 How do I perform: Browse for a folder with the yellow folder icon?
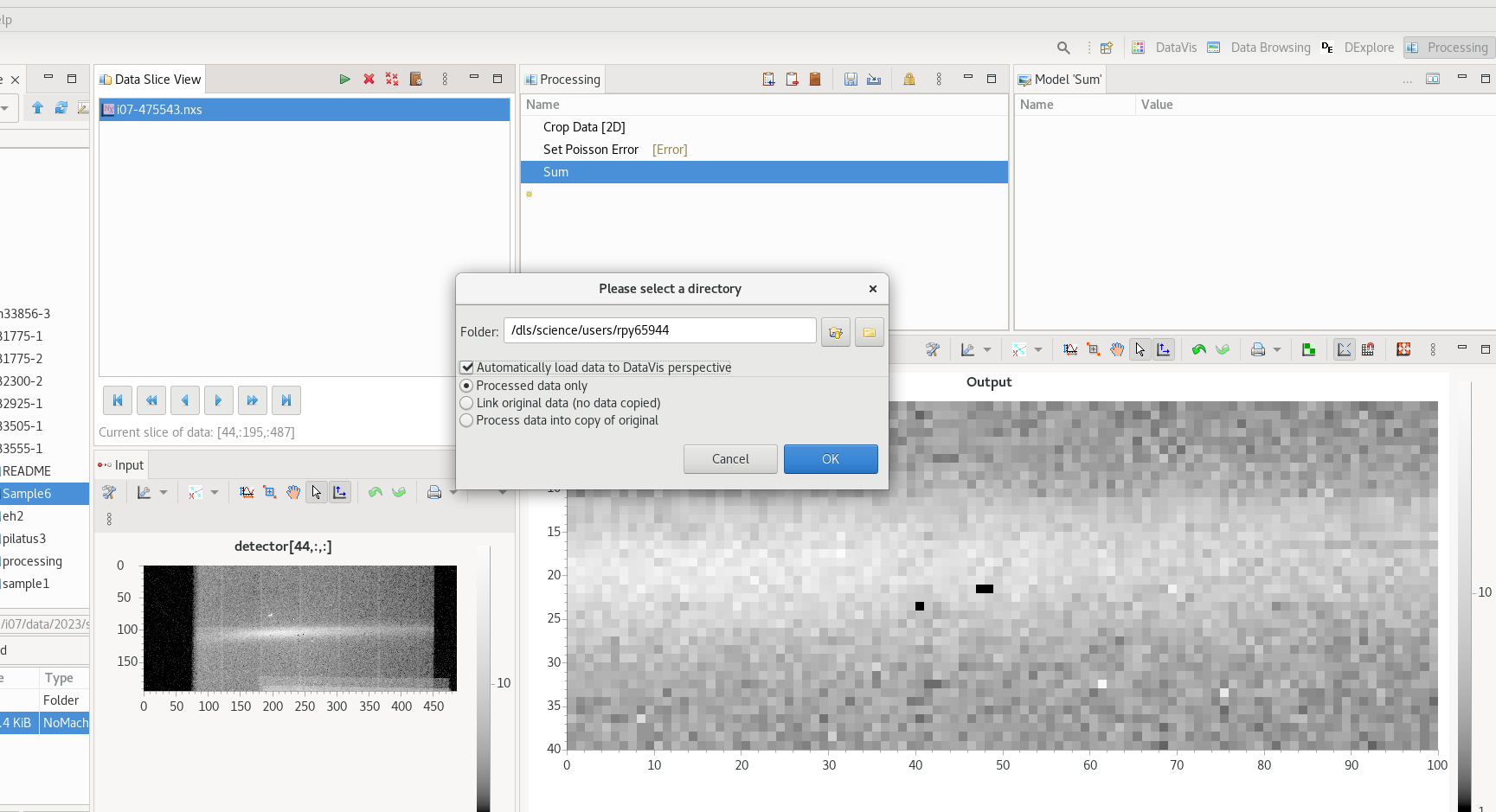(x=870, y=332)
